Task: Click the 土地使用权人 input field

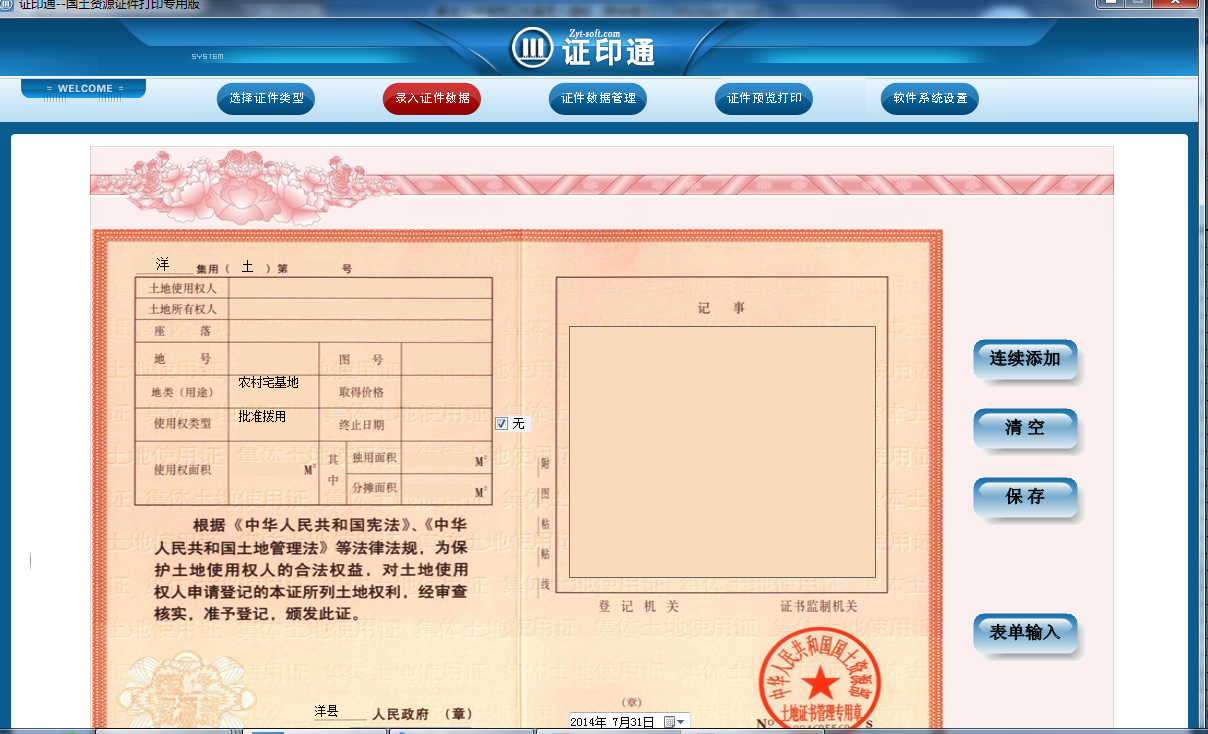Action: click(360, 288)
